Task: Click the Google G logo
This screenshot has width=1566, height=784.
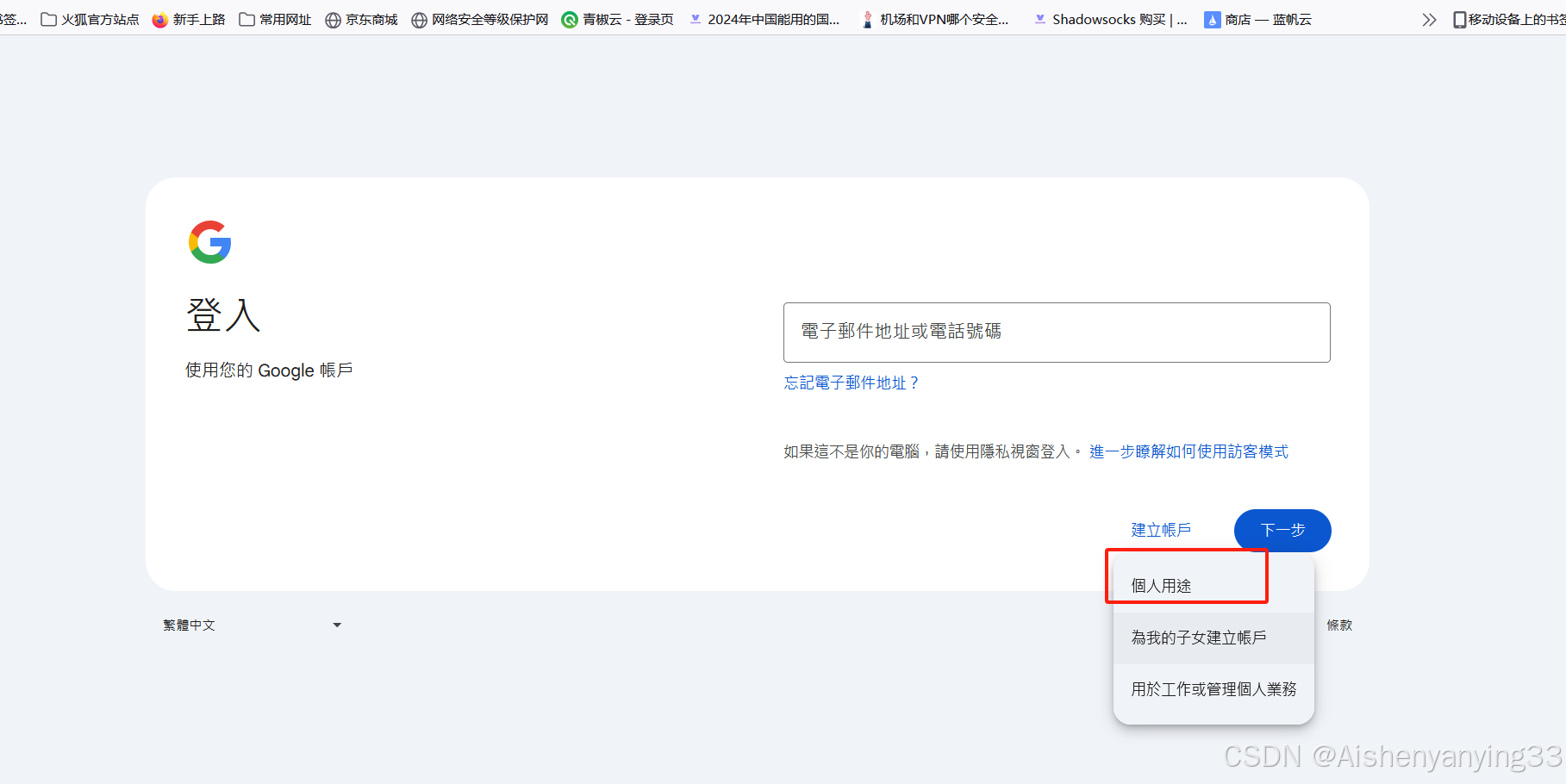Action: tap(210, 242)
